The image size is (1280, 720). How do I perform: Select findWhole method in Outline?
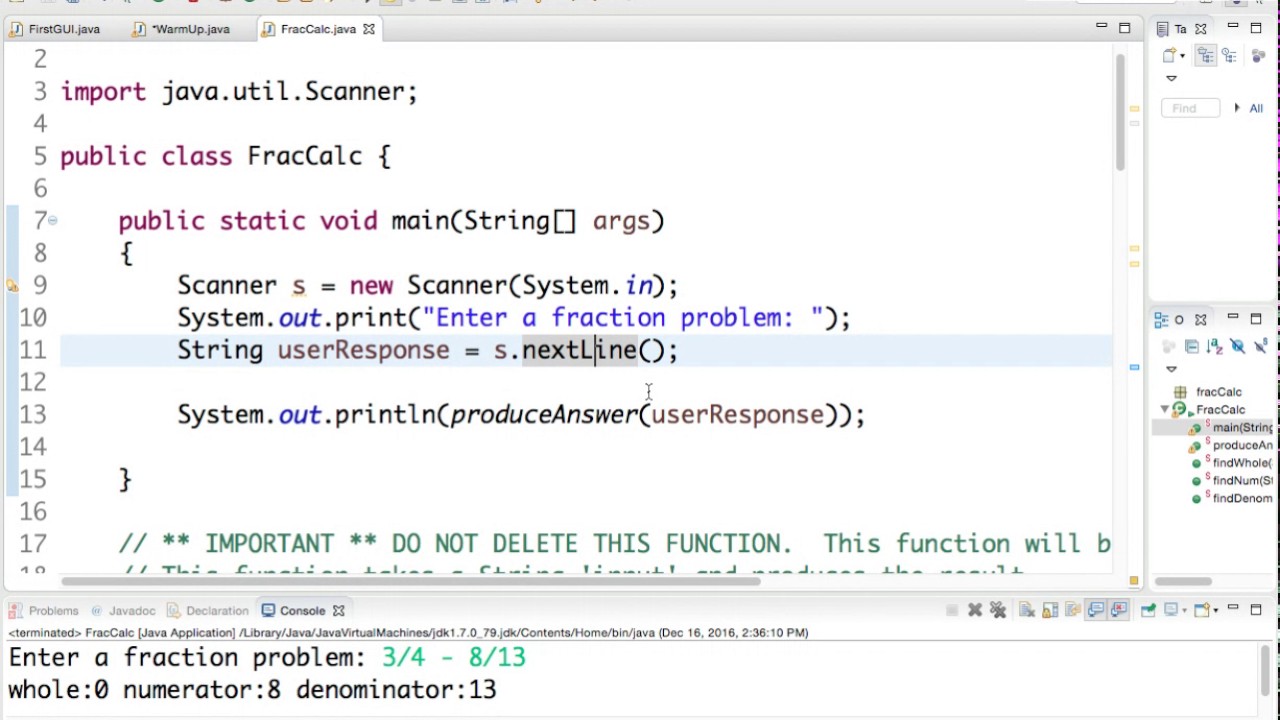1241,463
